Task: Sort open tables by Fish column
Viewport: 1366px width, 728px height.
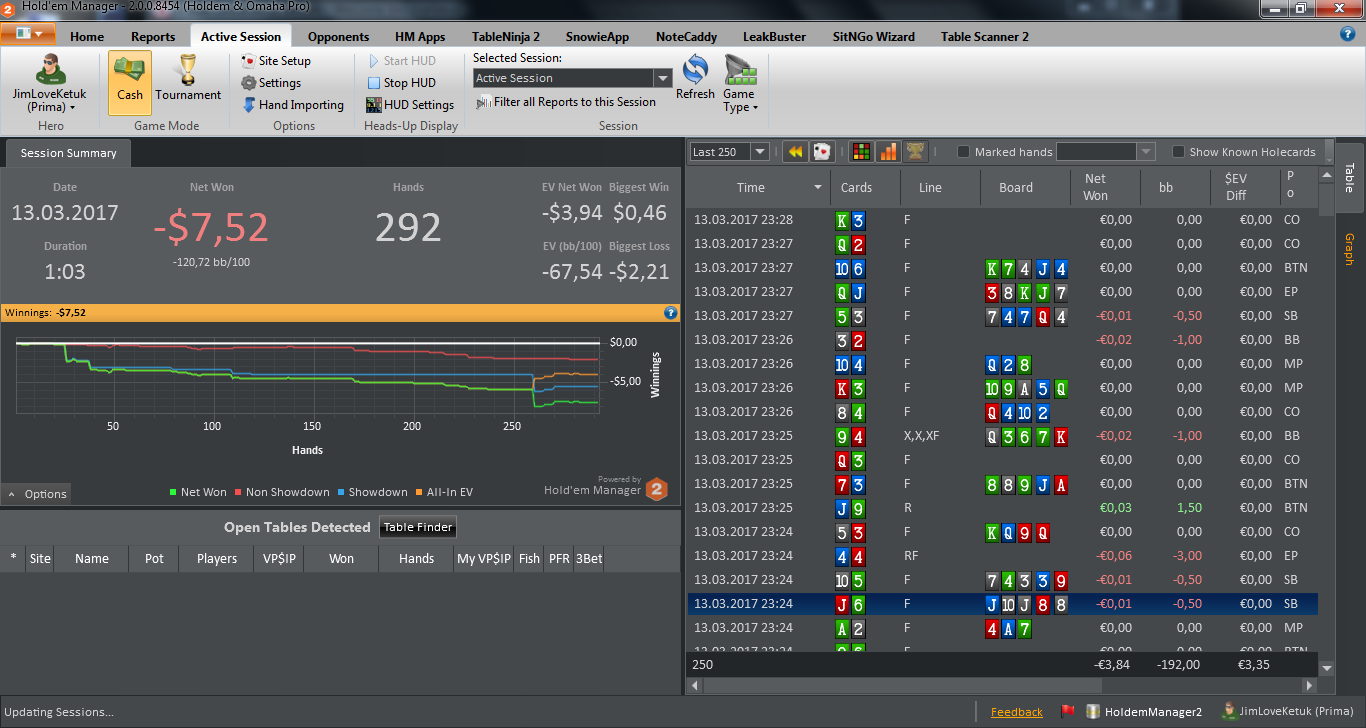Action: pos(529,559)
